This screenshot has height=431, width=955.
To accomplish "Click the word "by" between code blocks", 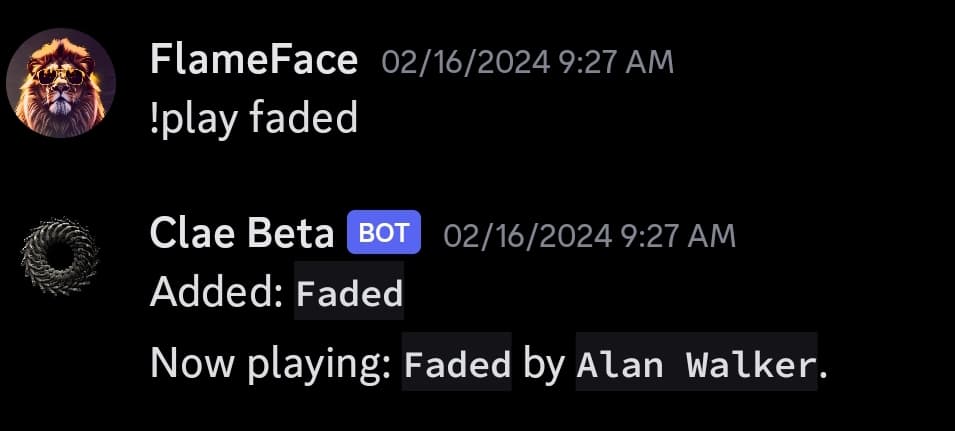I will (544, 364).
